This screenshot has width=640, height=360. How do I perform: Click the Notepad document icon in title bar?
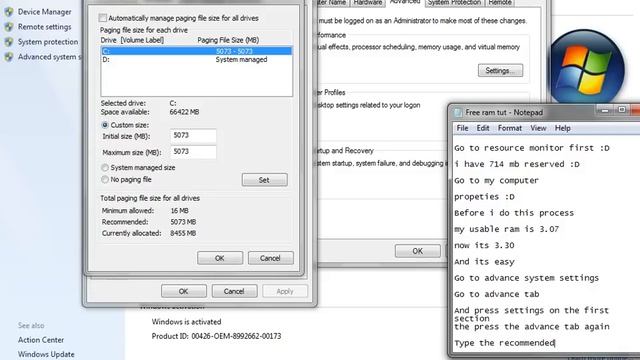tap(458, 112)
